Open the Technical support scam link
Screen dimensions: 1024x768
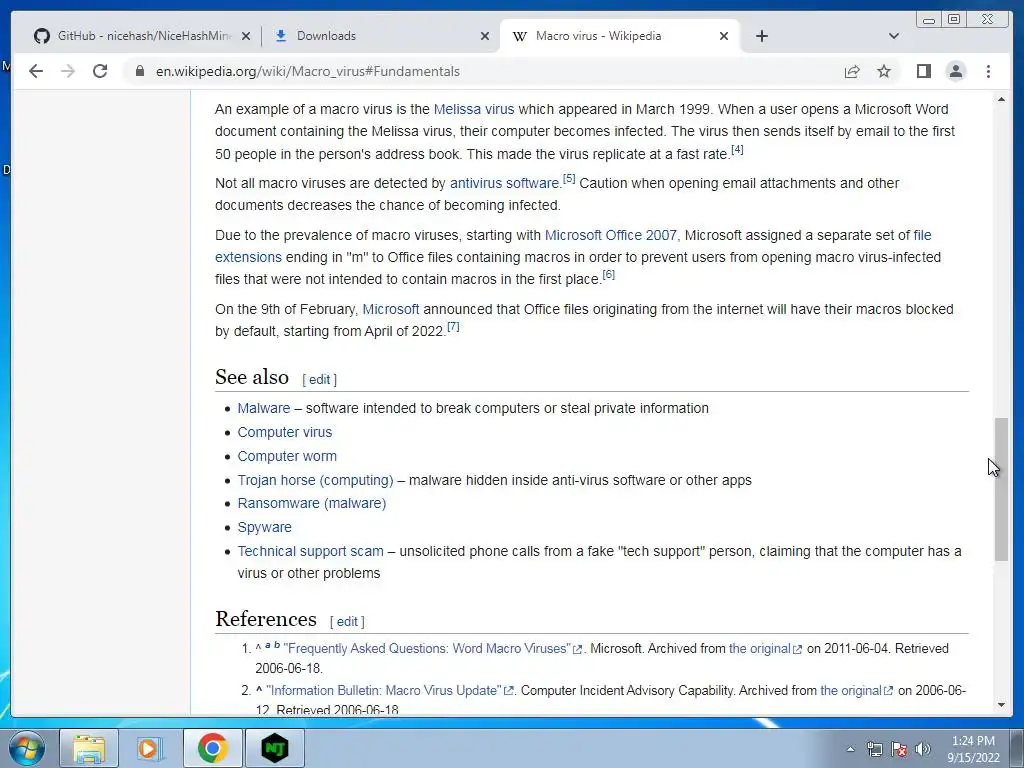click(x=310, y=551)
